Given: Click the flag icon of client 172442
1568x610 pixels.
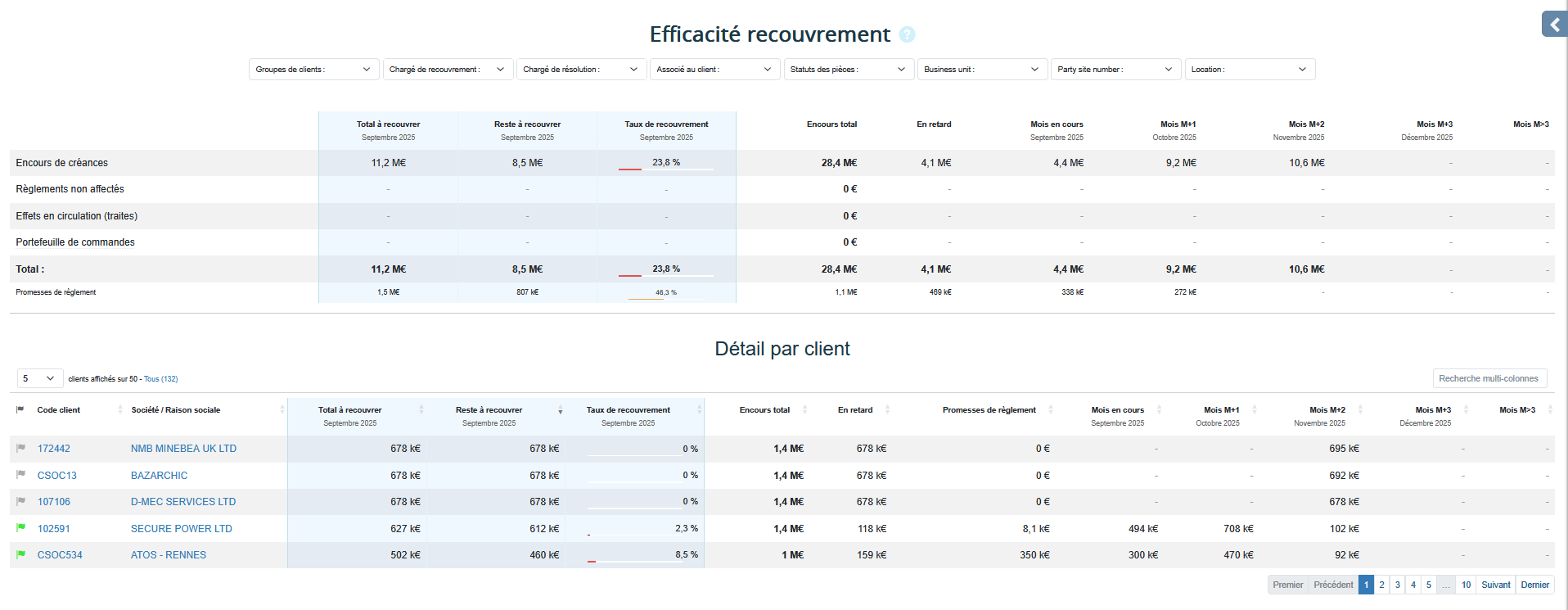Looking at the screenshot, I should (x=20, y=448).
